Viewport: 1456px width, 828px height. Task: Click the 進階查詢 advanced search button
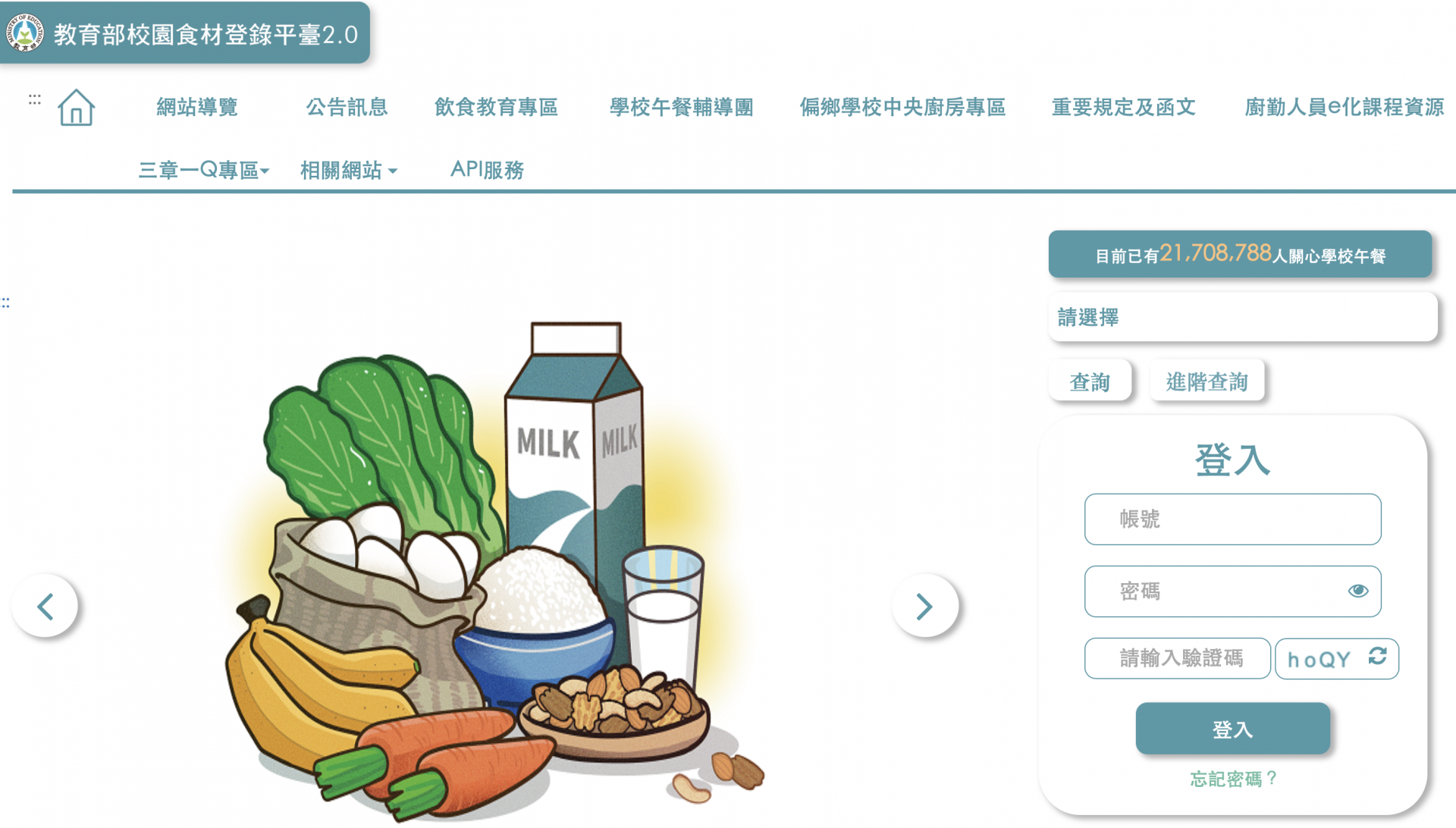click(x=1207, y=381)
